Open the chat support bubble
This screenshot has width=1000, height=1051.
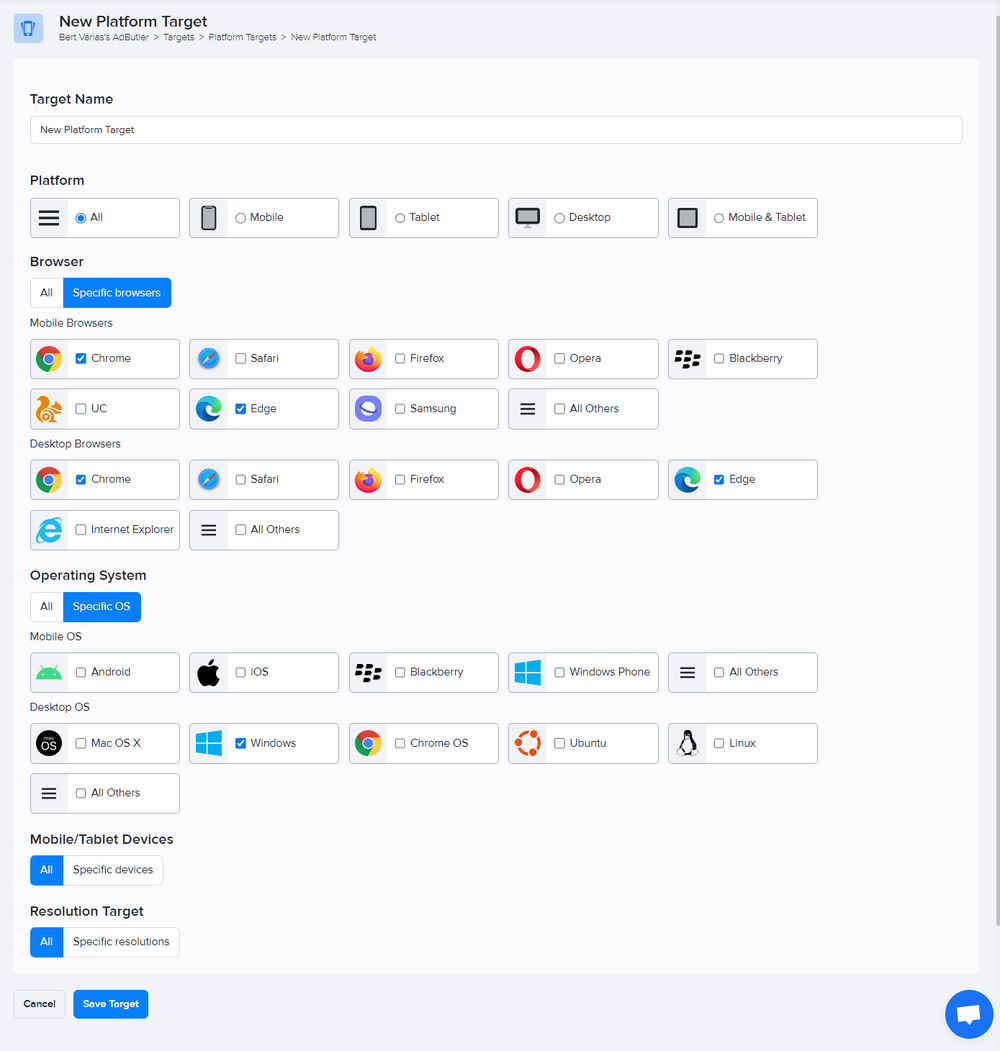coord(968,1014)
